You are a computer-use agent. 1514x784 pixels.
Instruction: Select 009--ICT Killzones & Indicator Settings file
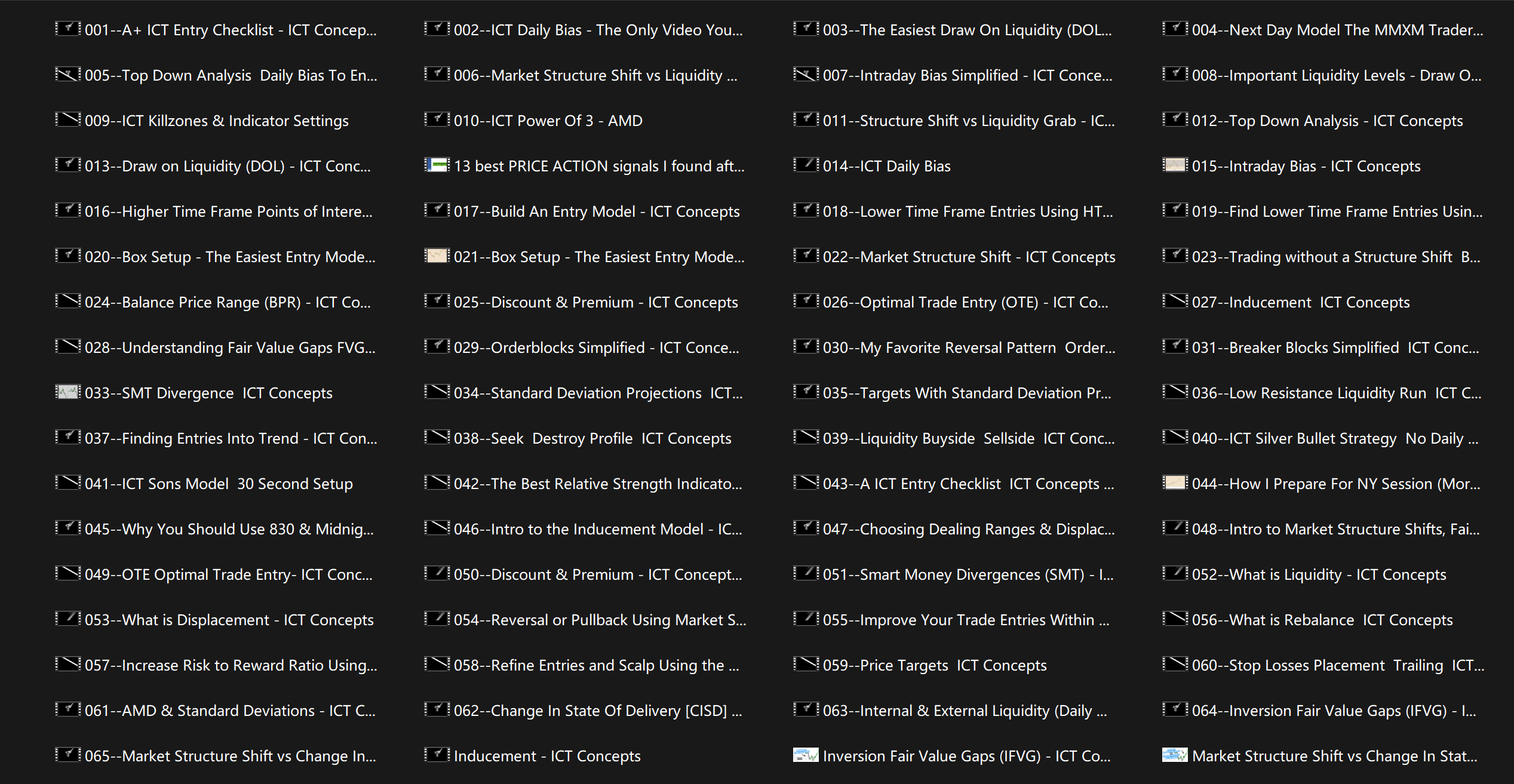coord(216,121)
